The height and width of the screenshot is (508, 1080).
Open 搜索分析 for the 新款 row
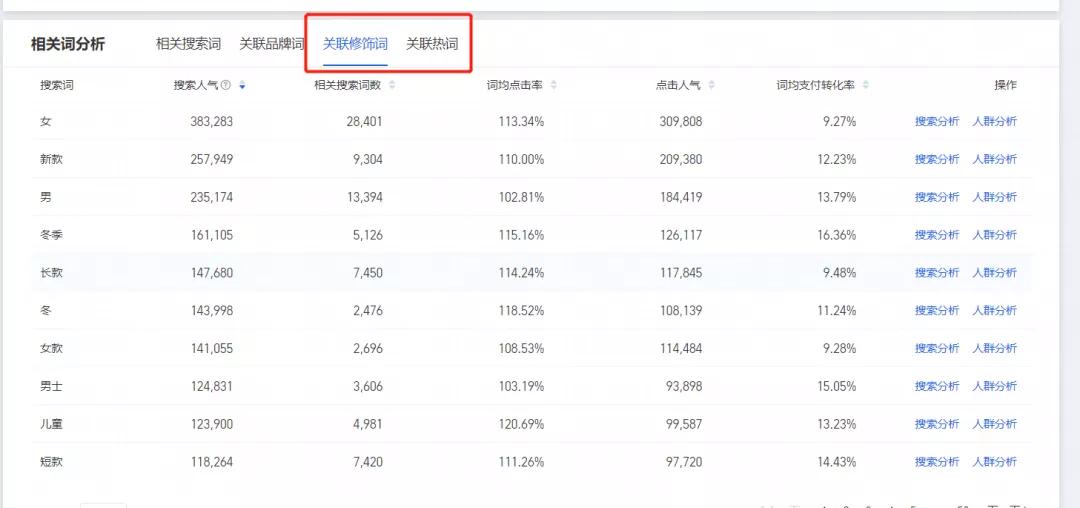pos(937,160)
